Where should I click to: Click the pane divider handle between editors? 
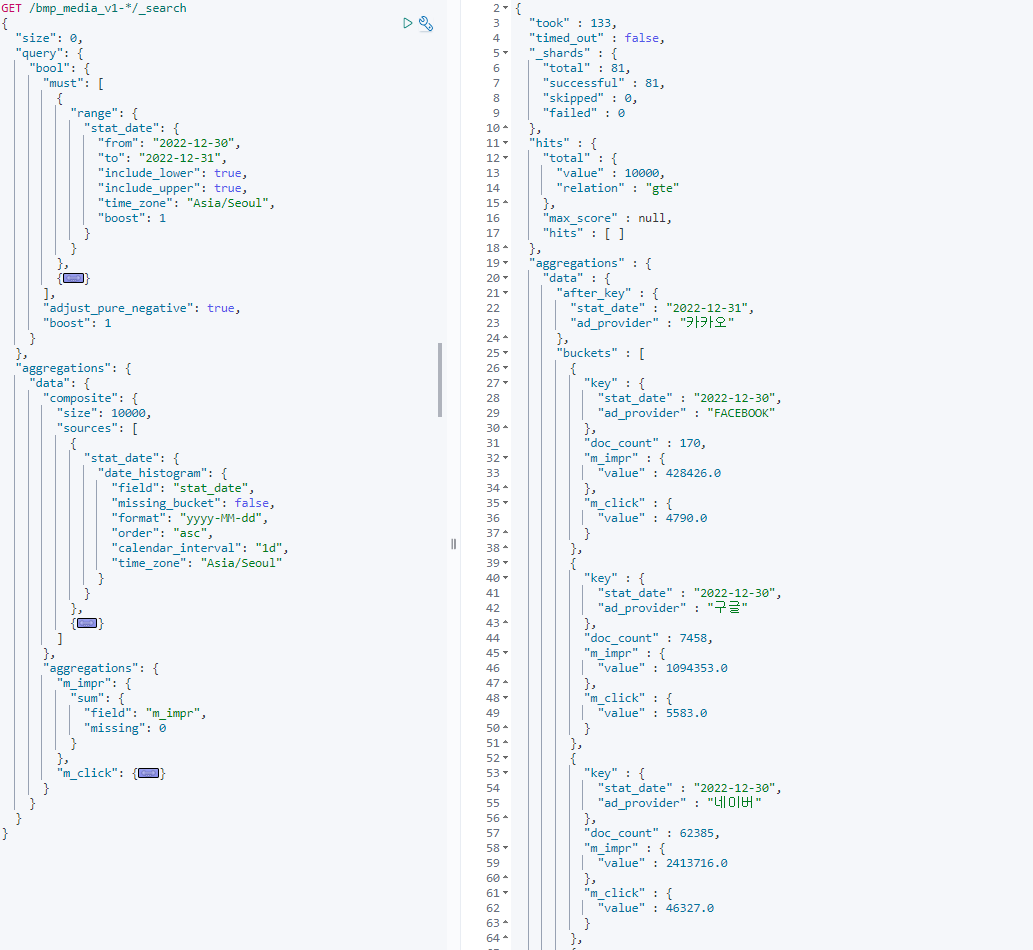(453, 544)
